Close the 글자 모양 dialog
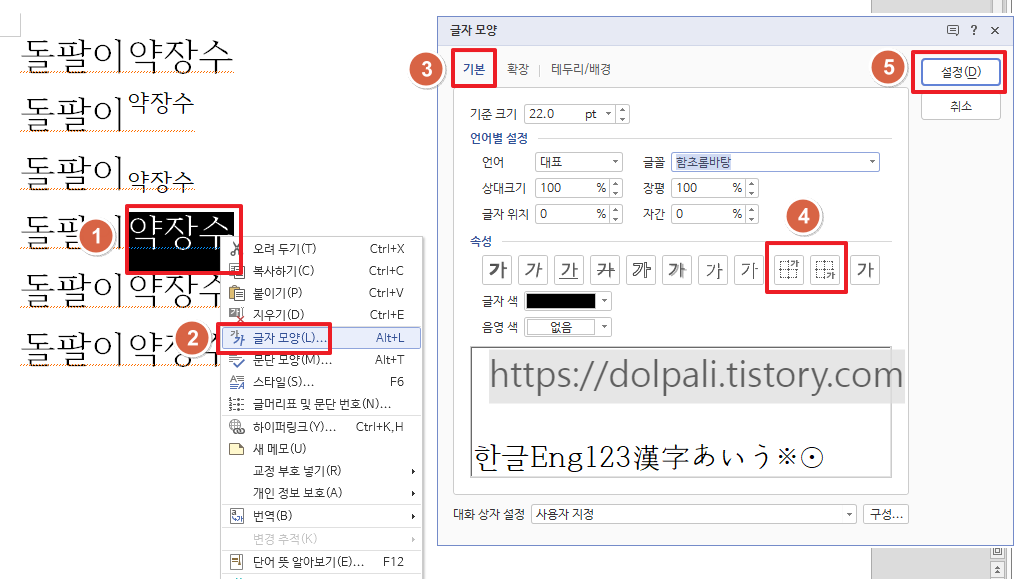Screen dimensions: 1014x579 click(995, 30)
